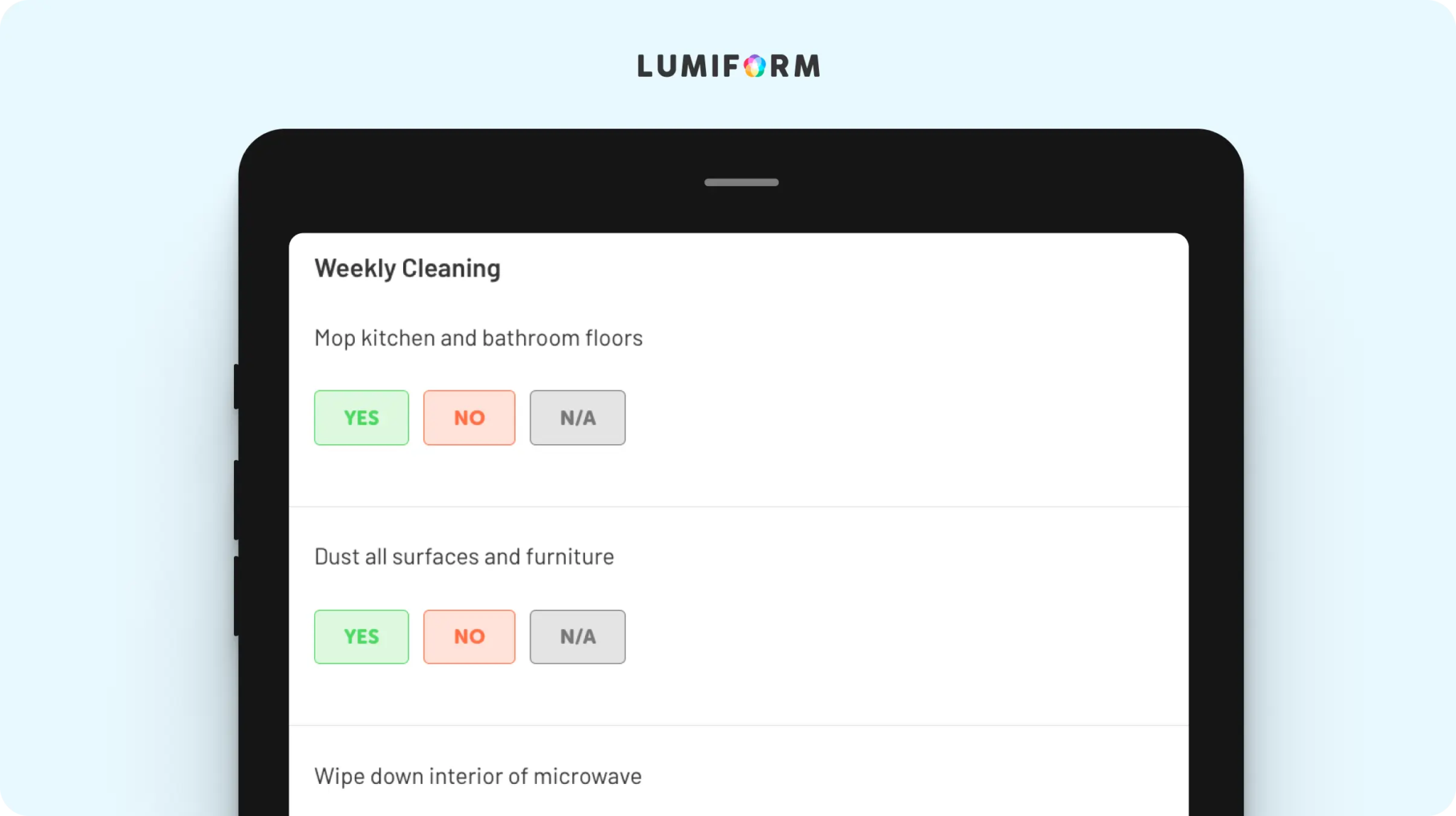The image size is (1456, 816).
Task: Mark N/A for mop kitchen and bathroom floors
Action: (577, 417)
